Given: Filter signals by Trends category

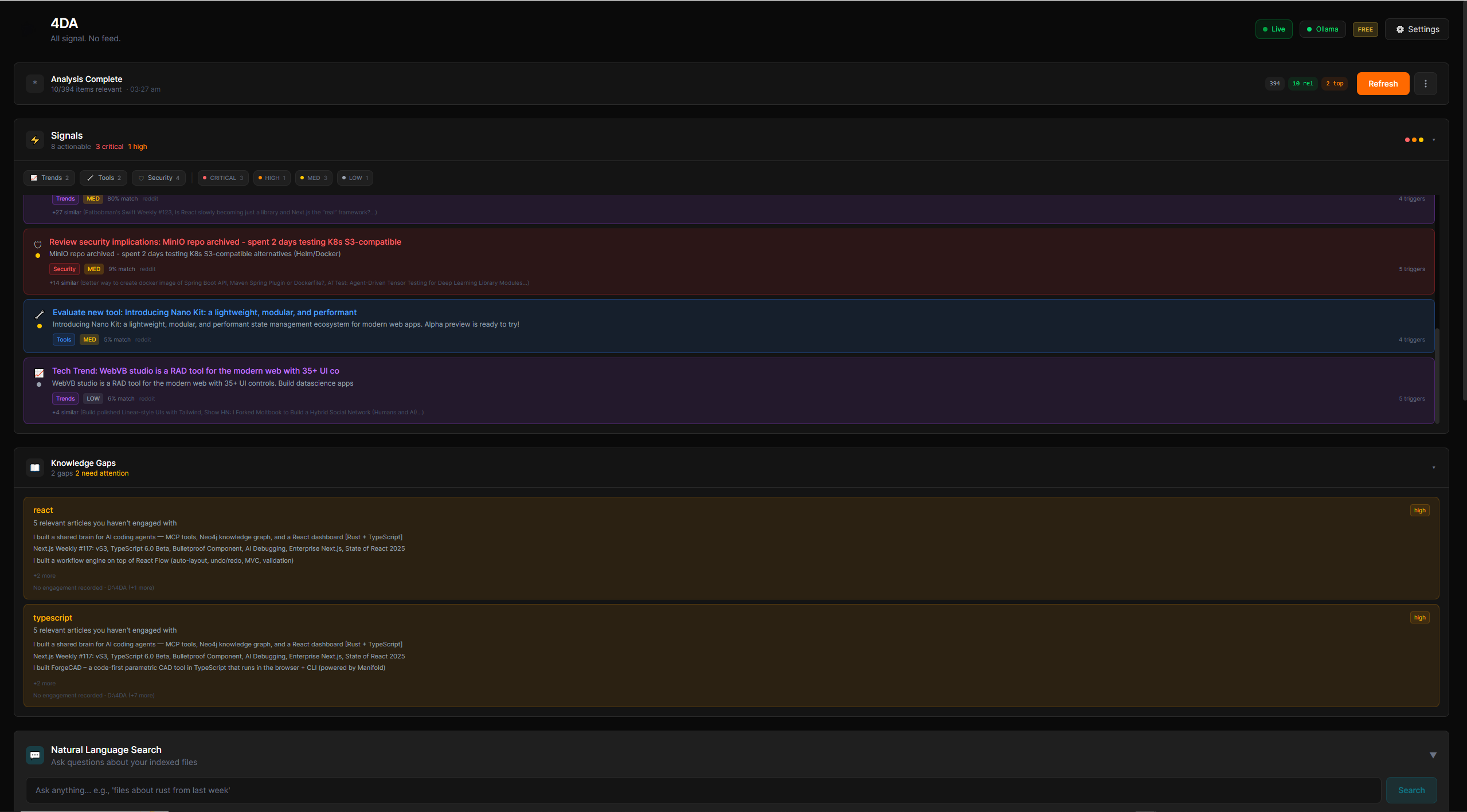Looking at the screenshot, I should [50, 178].
